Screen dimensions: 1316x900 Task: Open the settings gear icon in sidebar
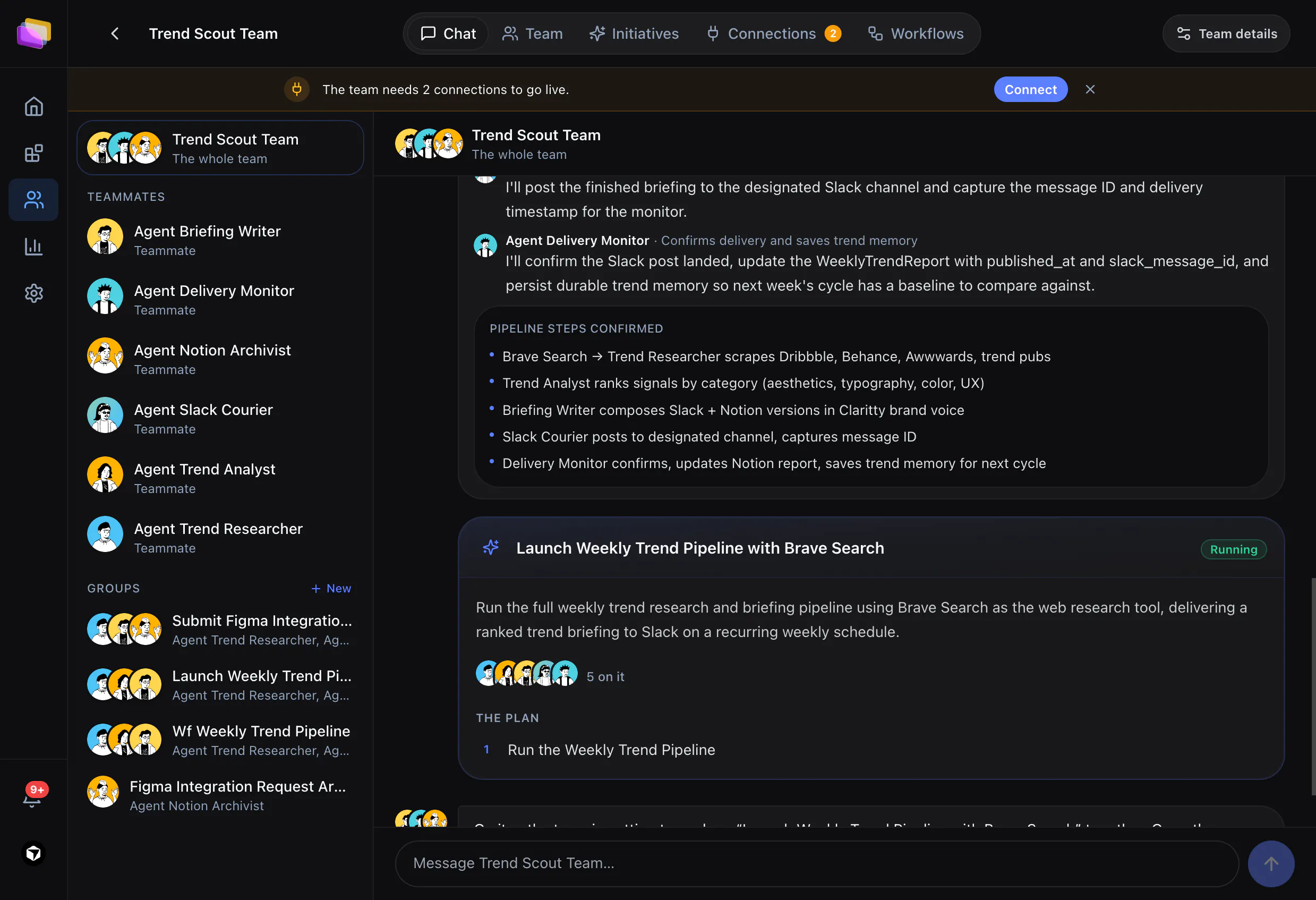click(x=33, y=293)
